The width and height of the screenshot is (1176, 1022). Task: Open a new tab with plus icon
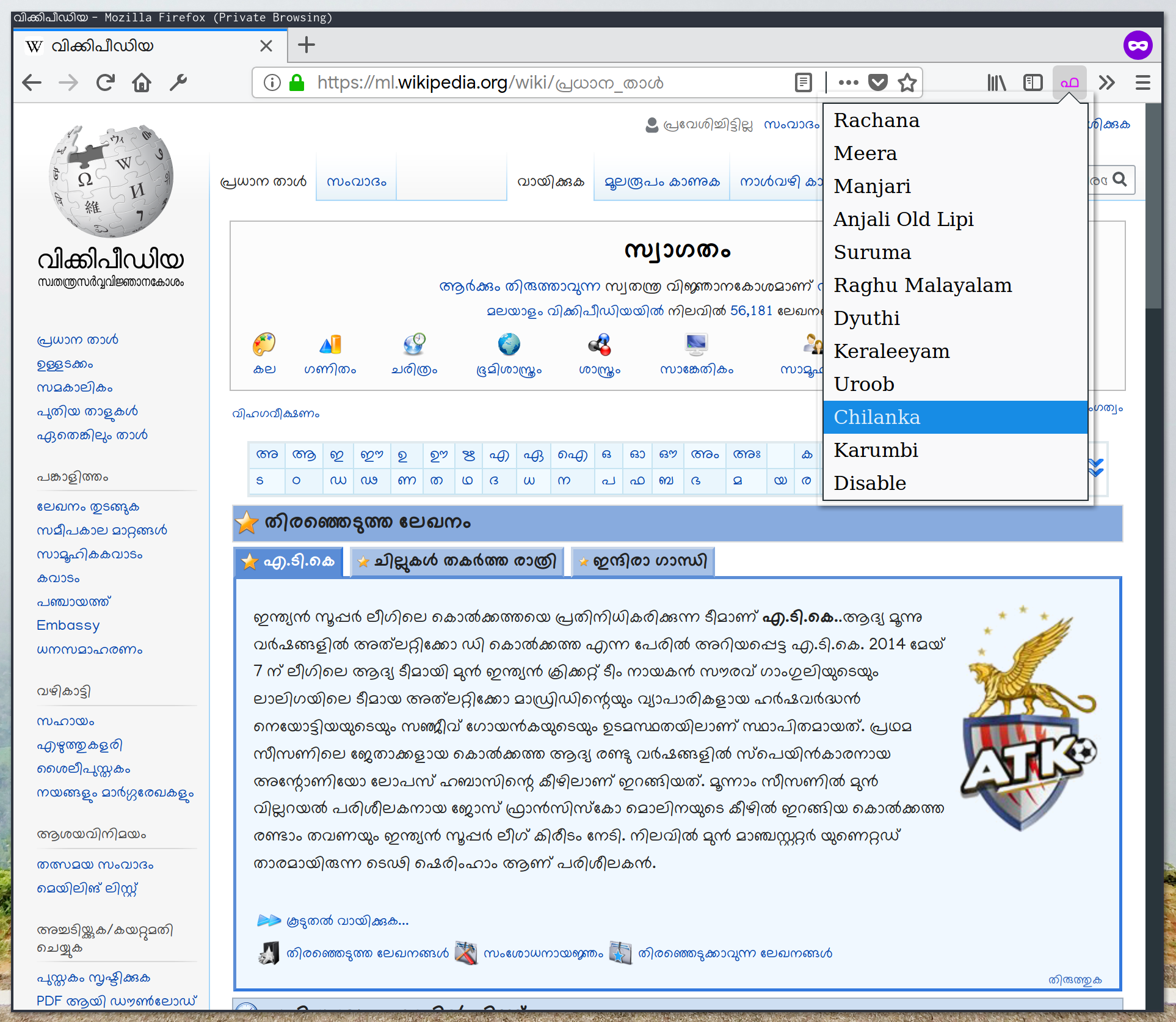click(307, 45)
